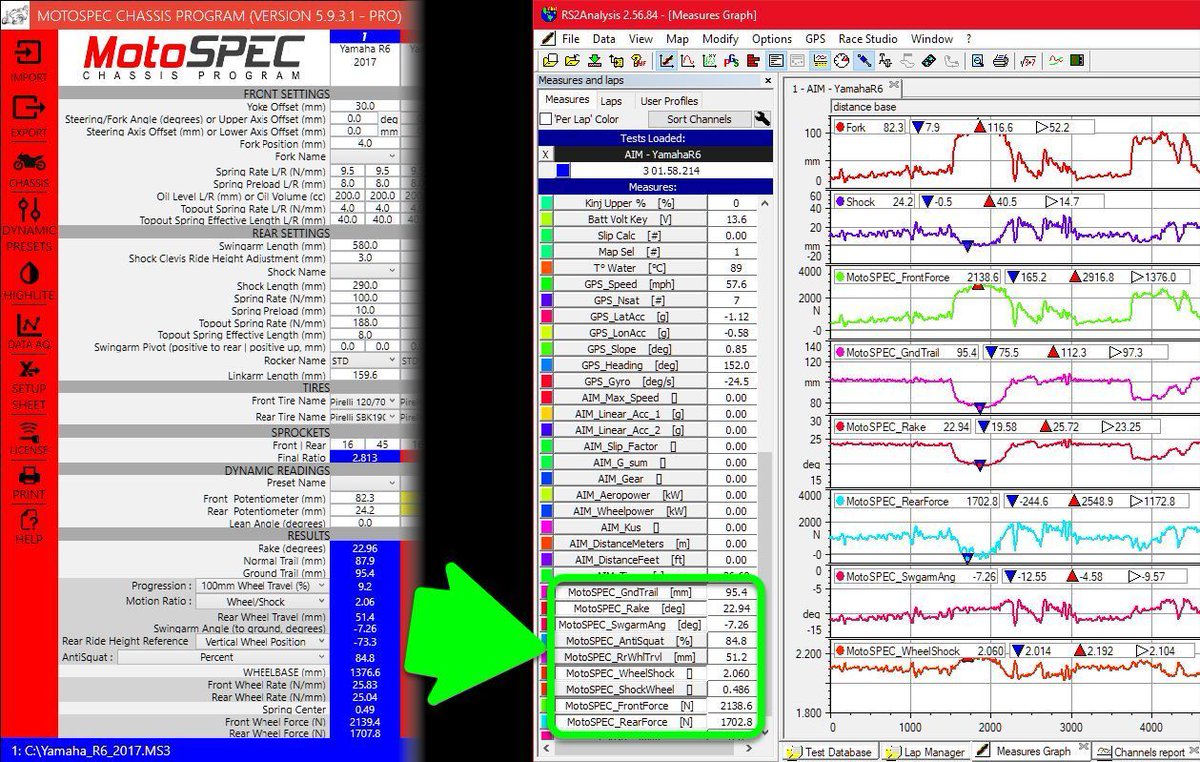Open the GPS menu
Screen dimensions: 1200x762
pos(815,39)
